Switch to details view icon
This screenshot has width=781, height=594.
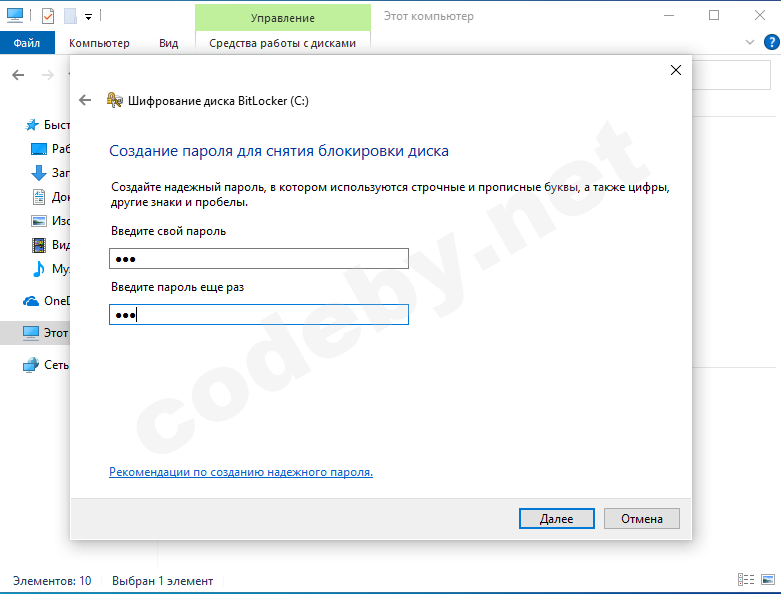746,580
